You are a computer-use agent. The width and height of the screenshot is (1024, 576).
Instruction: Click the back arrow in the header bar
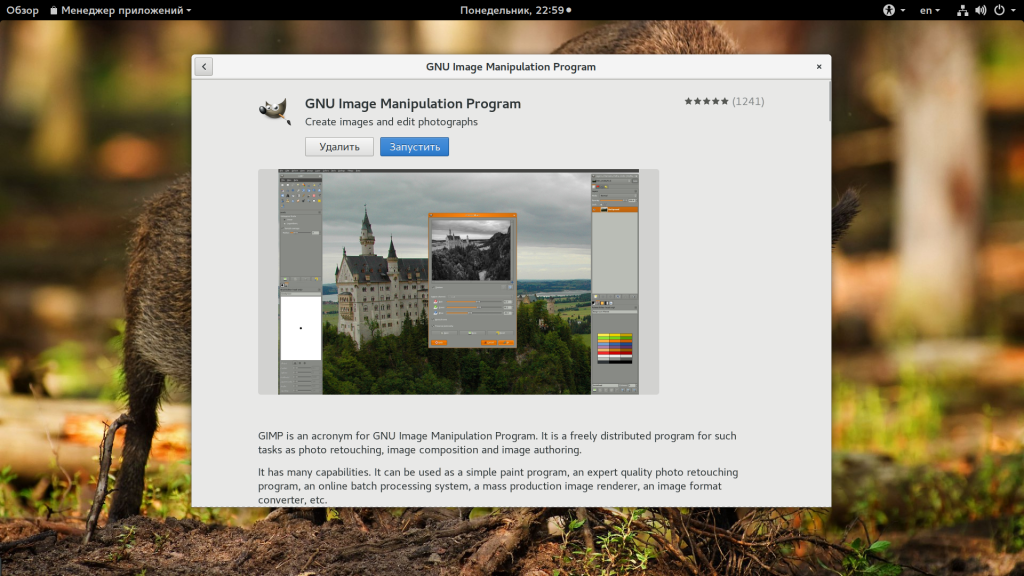pyautogui.click(x=204, y=67)
